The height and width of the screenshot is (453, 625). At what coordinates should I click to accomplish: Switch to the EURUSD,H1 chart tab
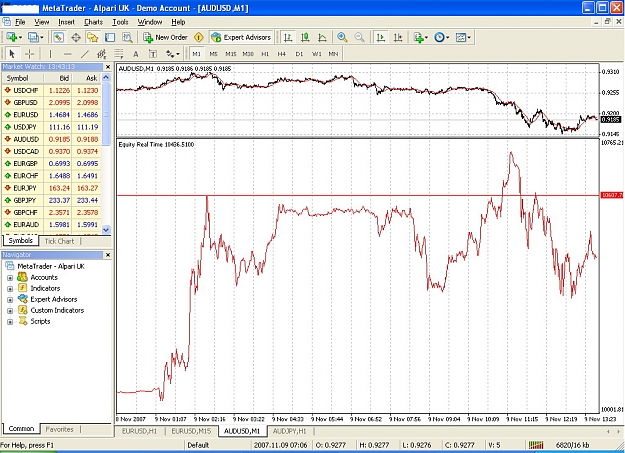[140, 431]
